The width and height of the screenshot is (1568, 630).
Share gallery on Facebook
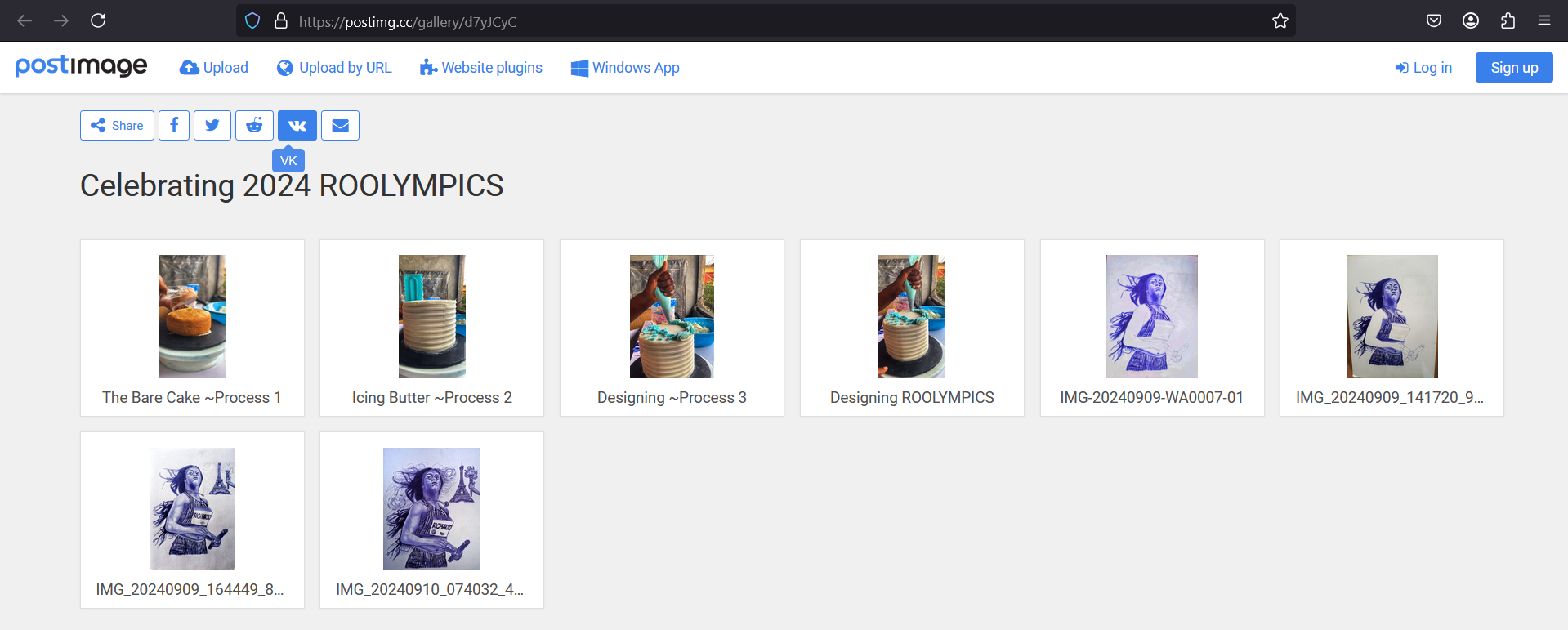pos(174,125)
